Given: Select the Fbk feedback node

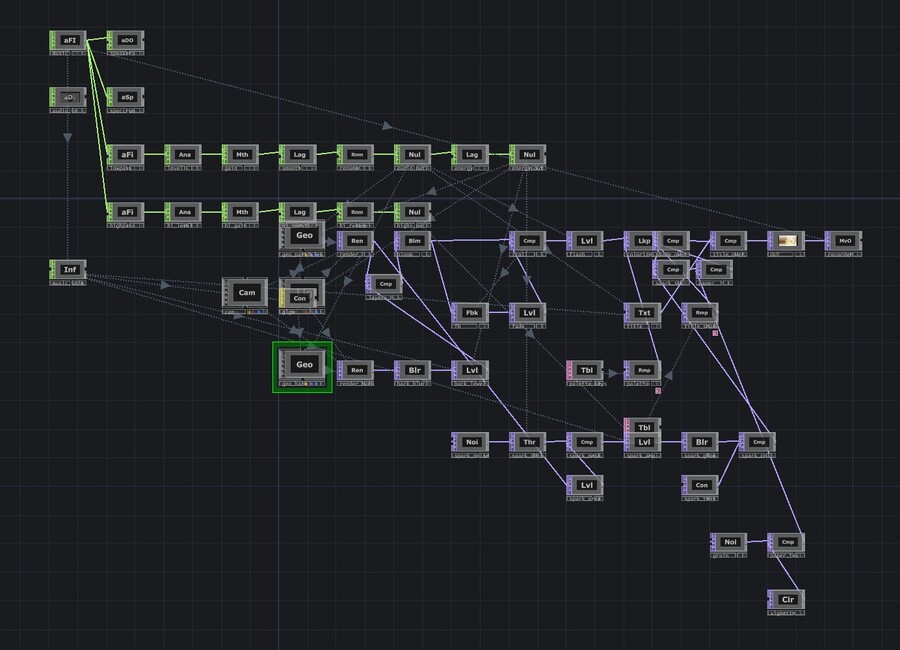Looking at the screenshot, I should pyautogui.click(x=470, y=313).
